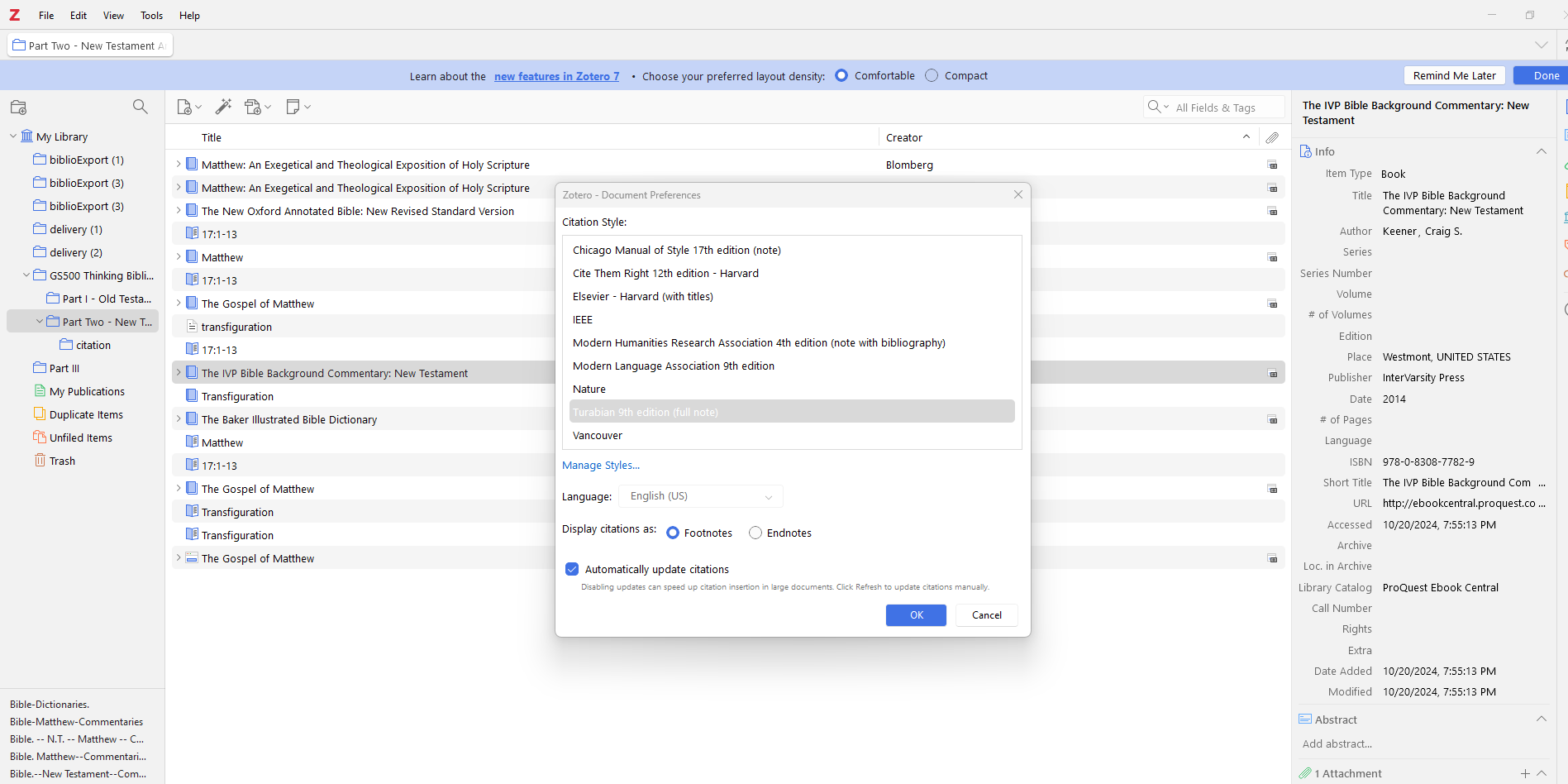Close the Document Preferences dialog

[1018, 194]
